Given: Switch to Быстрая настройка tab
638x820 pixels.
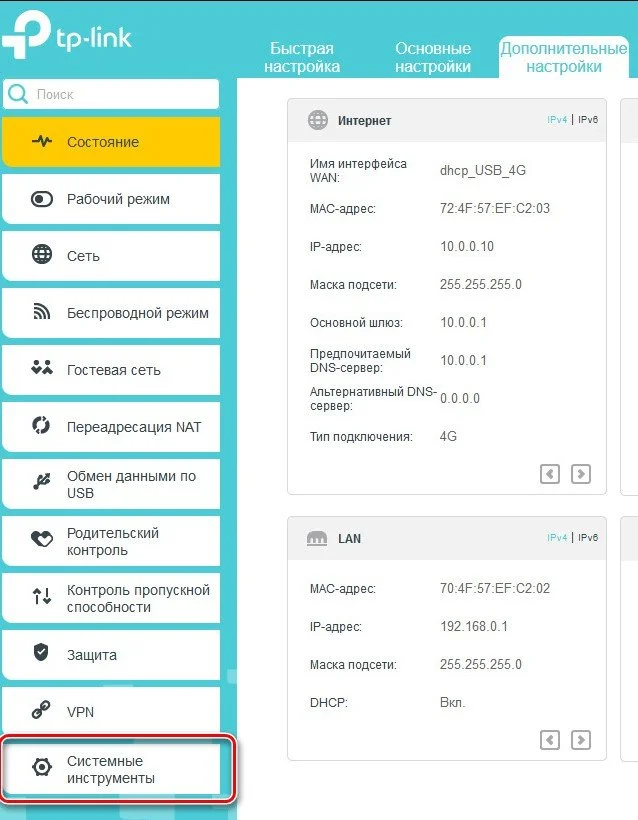Looking at the screenshot, I should pos(302,58).
